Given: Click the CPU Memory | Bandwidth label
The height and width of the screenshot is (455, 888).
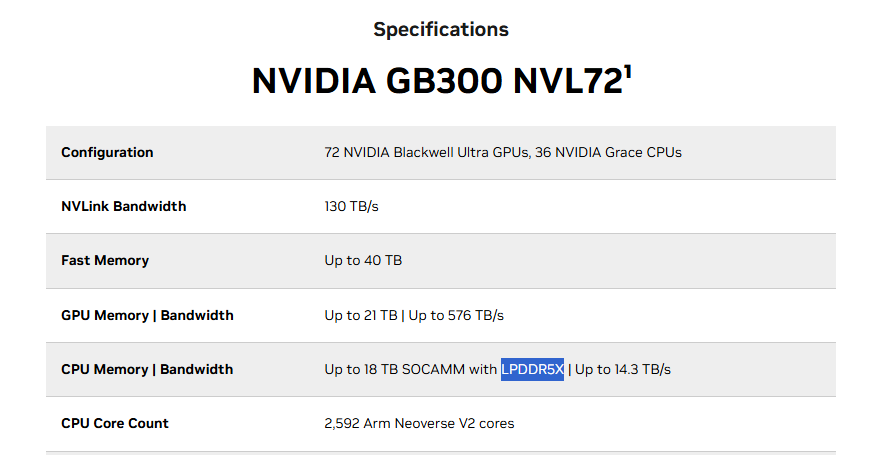Looking at the screenshot, I should point(147,370).
